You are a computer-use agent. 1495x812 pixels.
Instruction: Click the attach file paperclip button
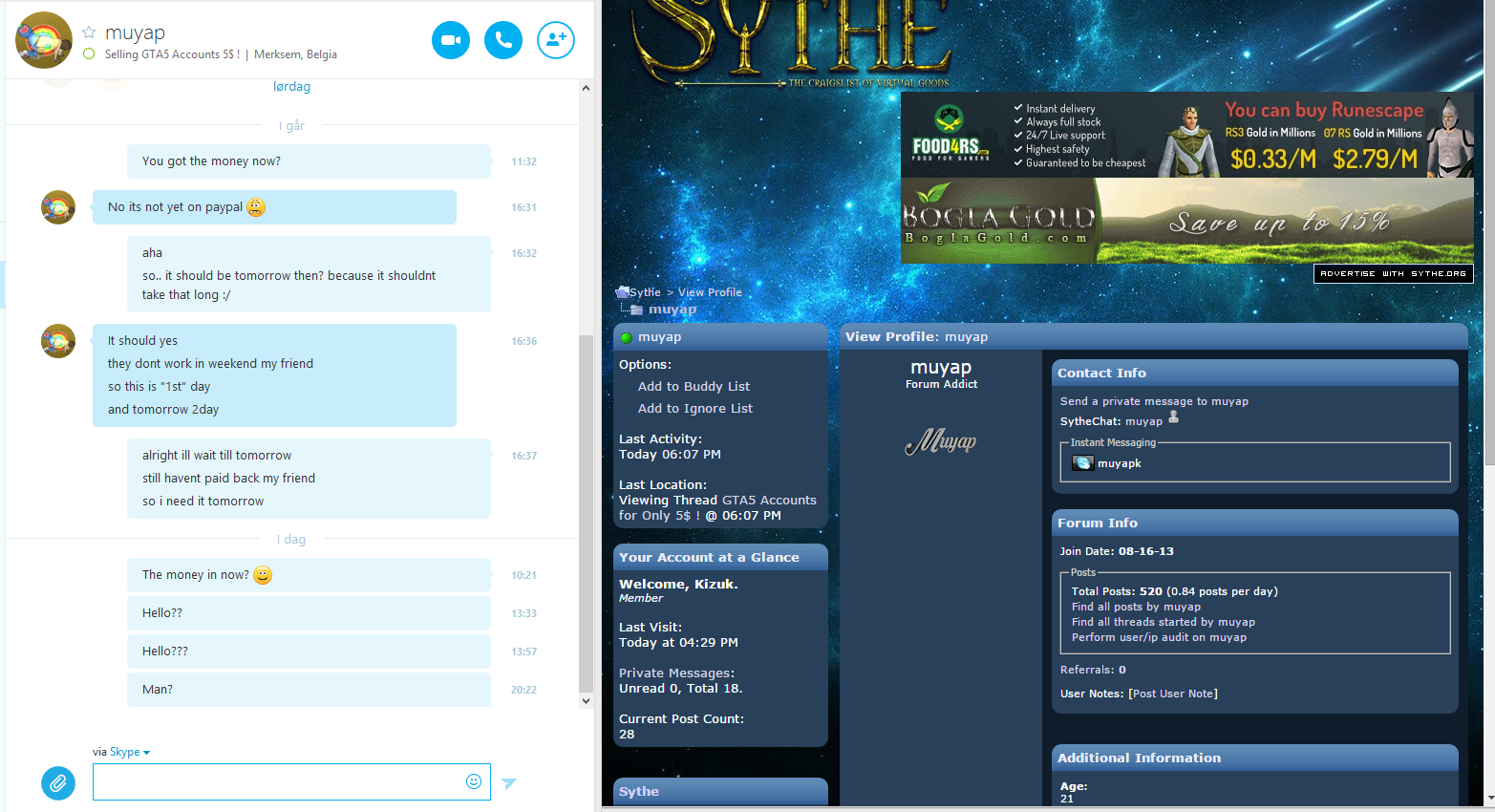pyautogui.click(x=58, y=782)
